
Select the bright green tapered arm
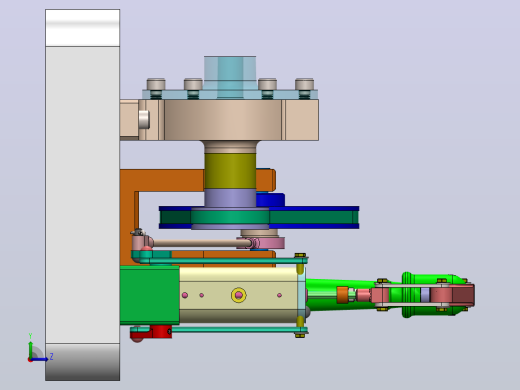(x=340, y=284)
